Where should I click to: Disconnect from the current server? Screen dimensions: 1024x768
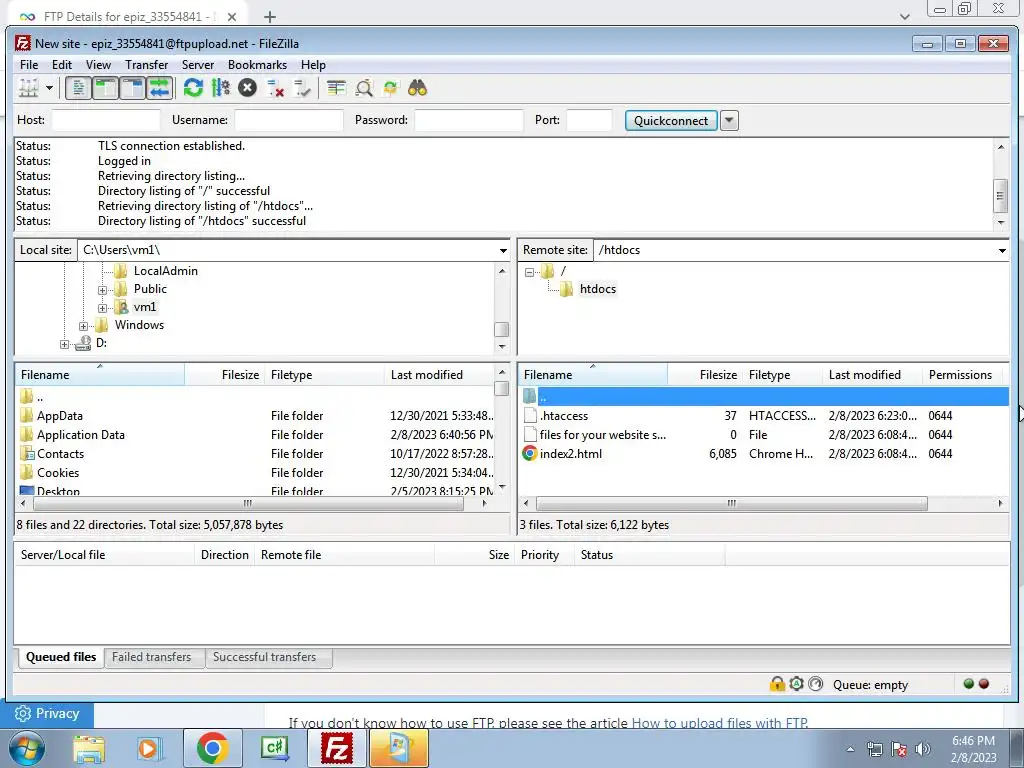(x=275, y=88)
